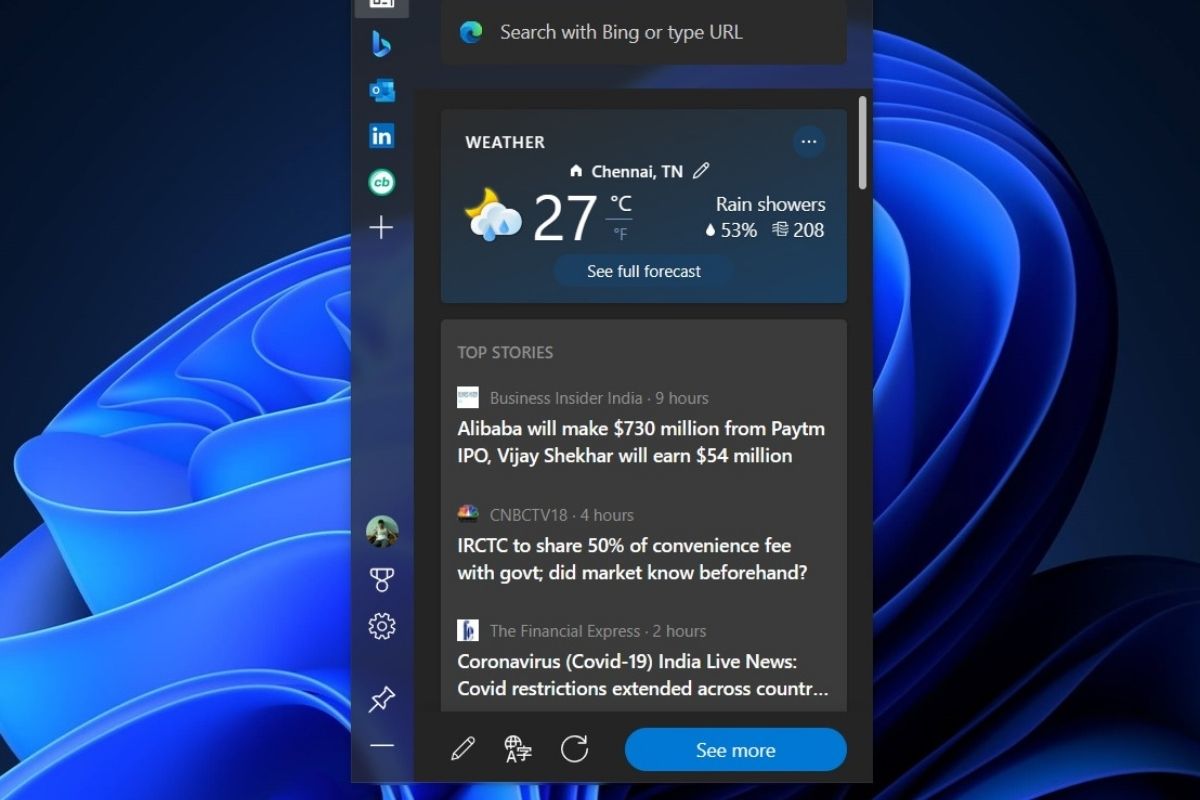This screenshot has height=800, width=1200.
Task: Personalize feed with bottom pencil icon
Action: (462, 749)
